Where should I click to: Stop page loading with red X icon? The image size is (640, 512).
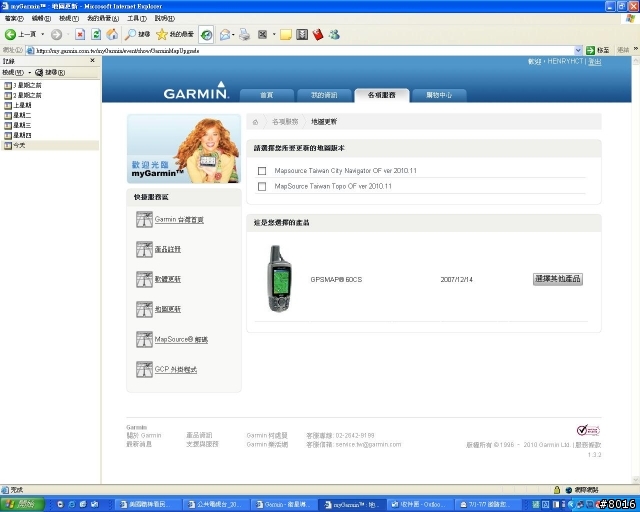click(80, 35)
